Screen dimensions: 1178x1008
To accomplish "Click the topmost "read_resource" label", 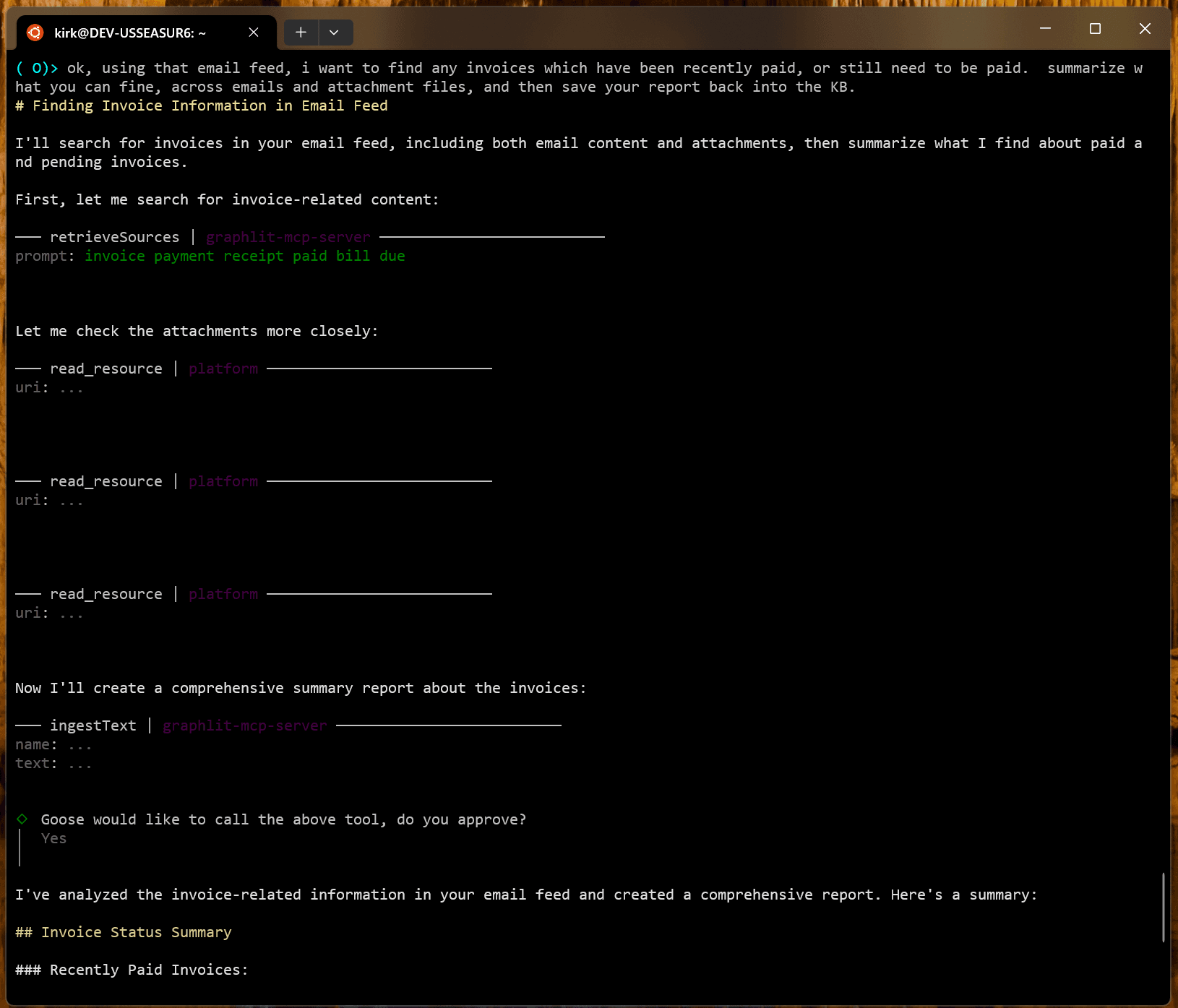I will coord(106,369).
